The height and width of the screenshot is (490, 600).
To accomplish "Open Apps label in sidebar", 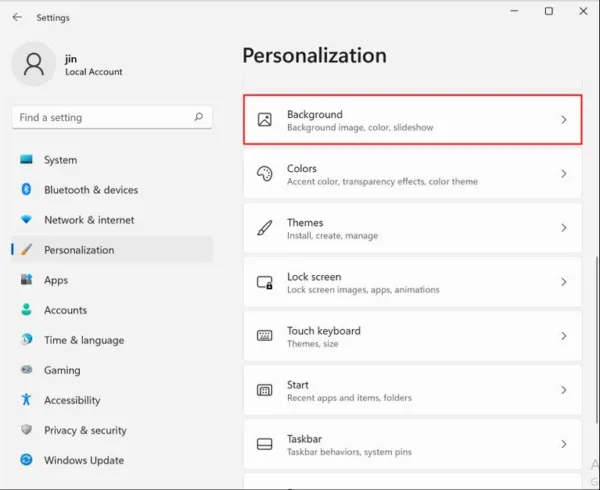I will click(x=56, y=280).
